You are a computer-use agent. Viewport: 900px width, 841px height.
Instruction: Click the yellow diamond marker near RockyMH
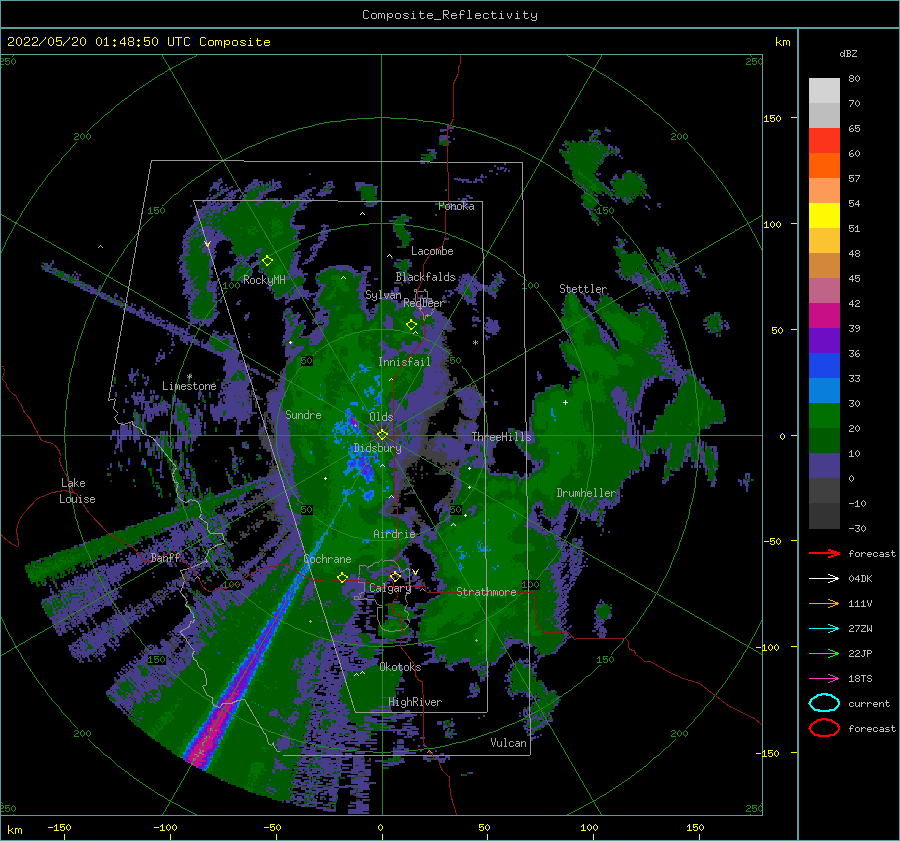coord(267,261)
